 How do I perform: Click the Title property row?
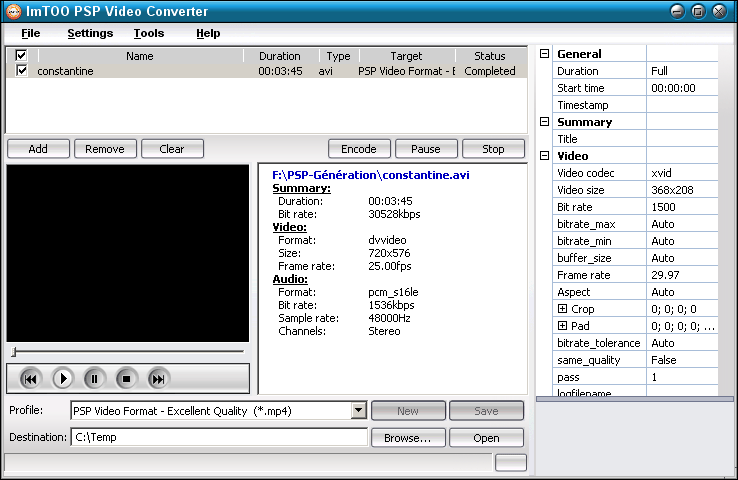635,139
